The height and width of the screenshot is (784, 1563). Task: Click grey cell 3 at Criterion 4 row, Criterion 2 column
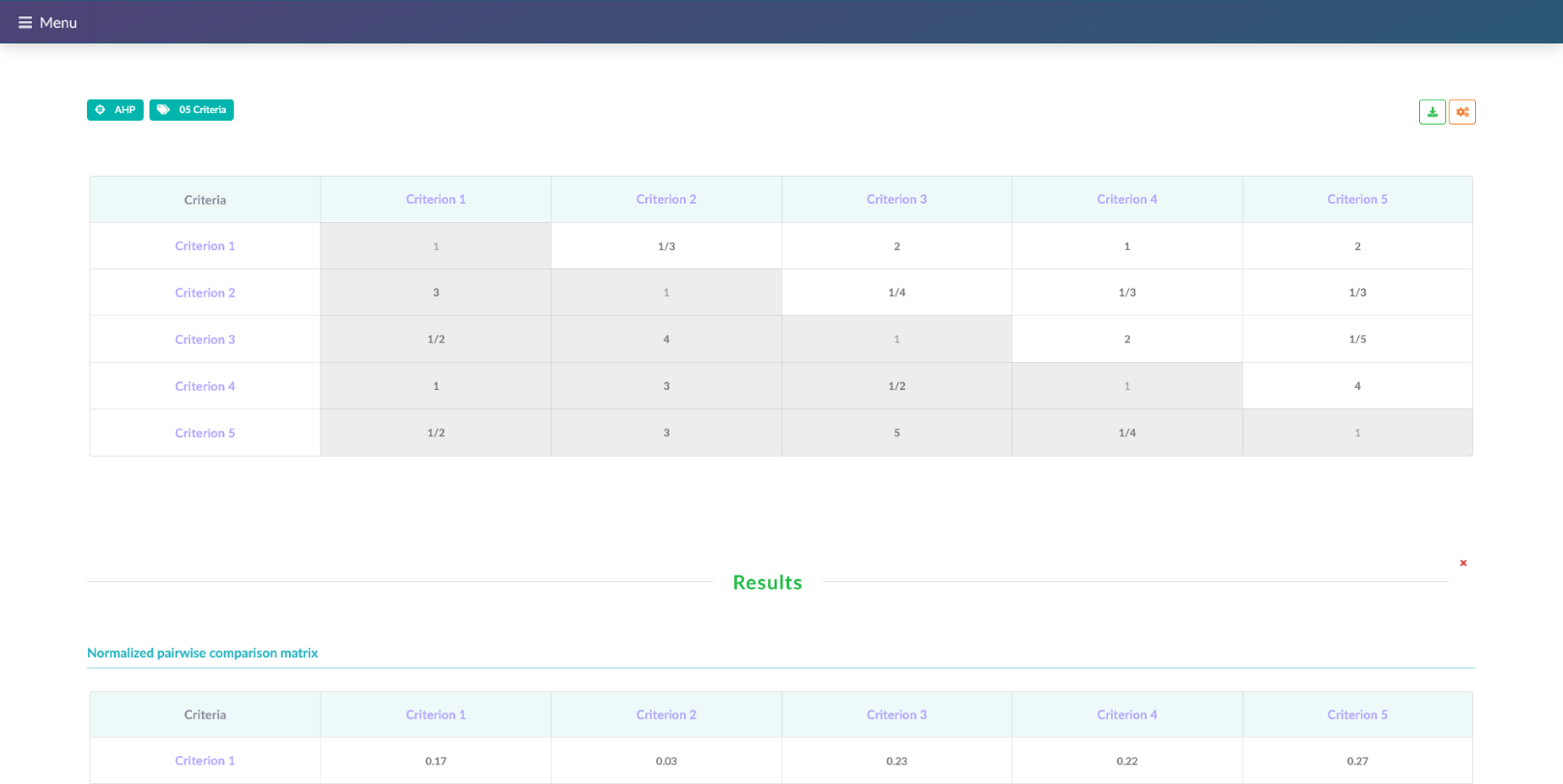coord(667,386)
